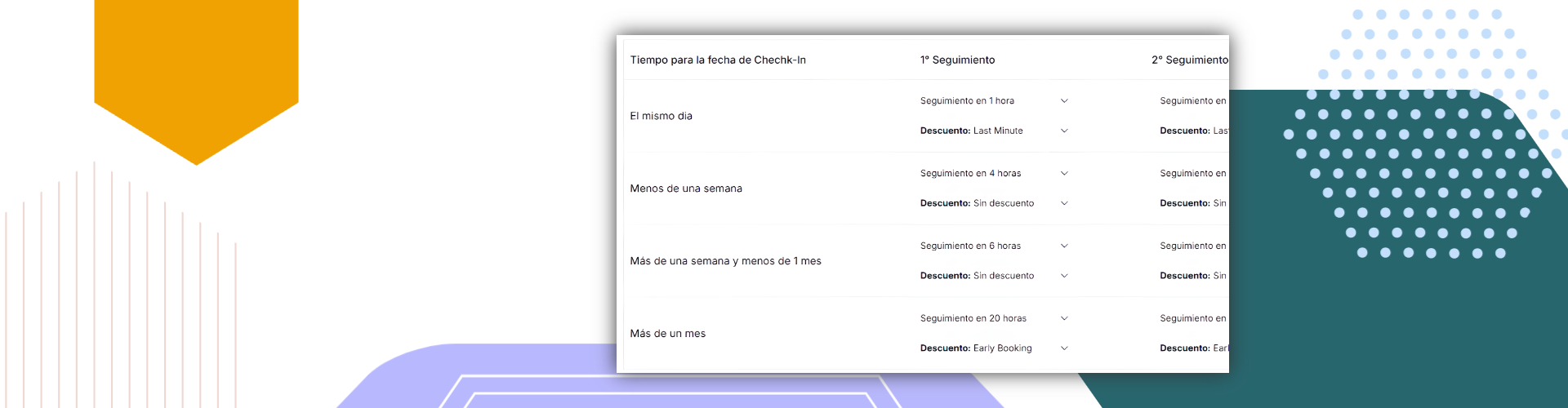Viewport: 1568px width, 408px height.
Task: Open 2º Seguimiento discount selector for "Más de un mes"
Action: coord(1193,348)
